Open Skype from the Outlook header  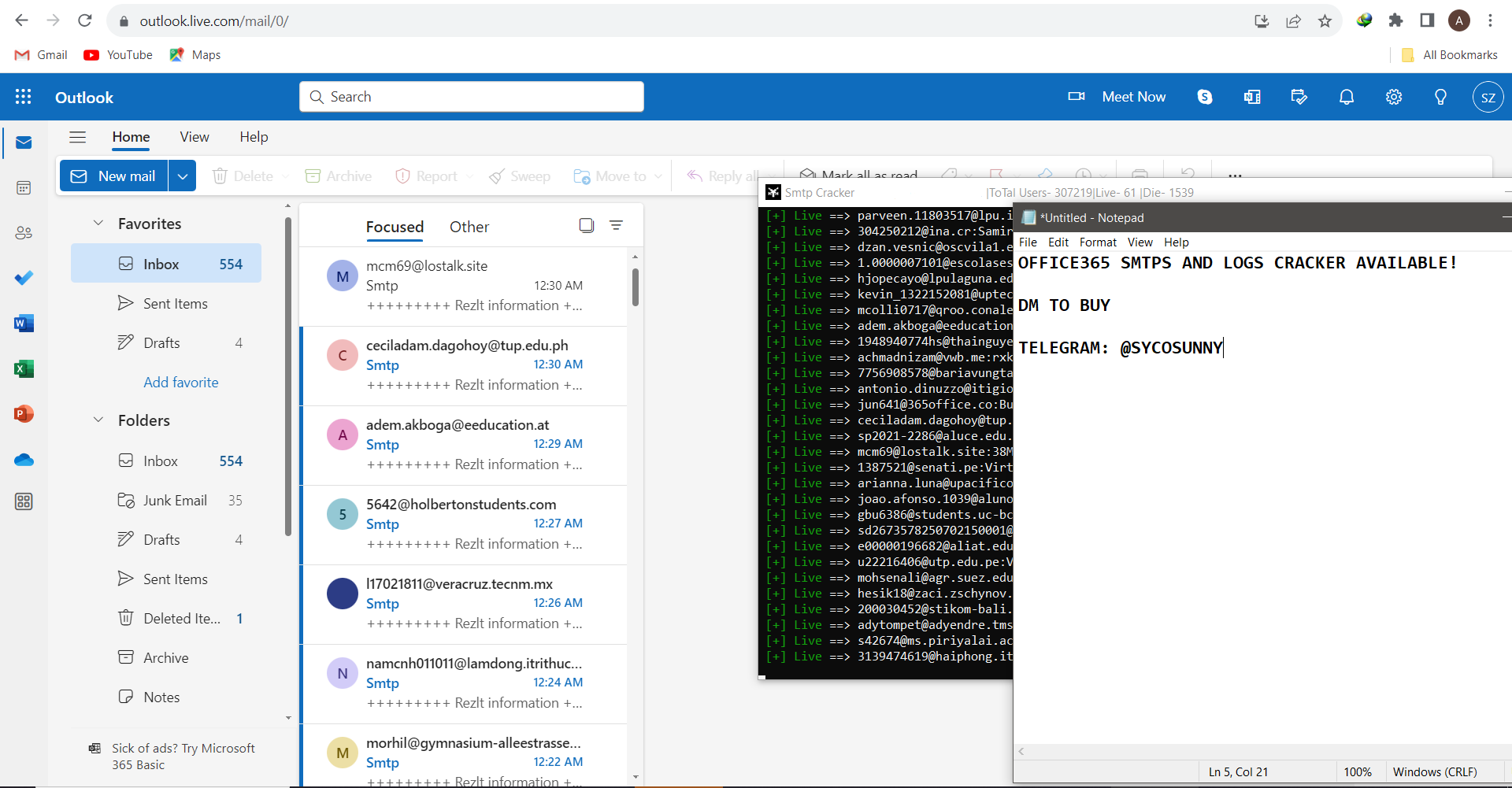(x=1205, y=97)
